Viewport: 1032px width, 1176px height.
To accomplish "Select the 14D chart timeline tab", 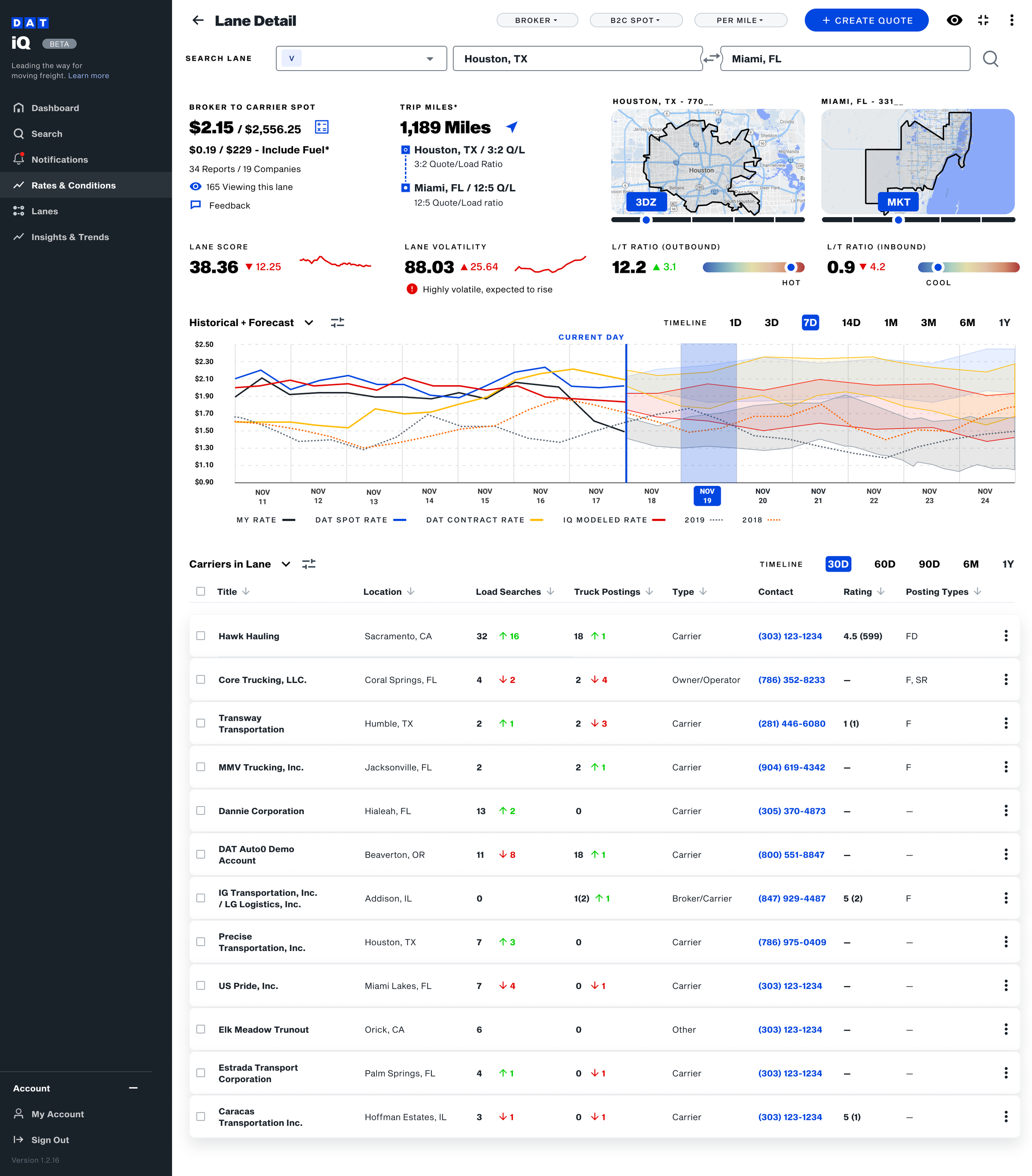I will pyautogui.click(x=850, y=323).
